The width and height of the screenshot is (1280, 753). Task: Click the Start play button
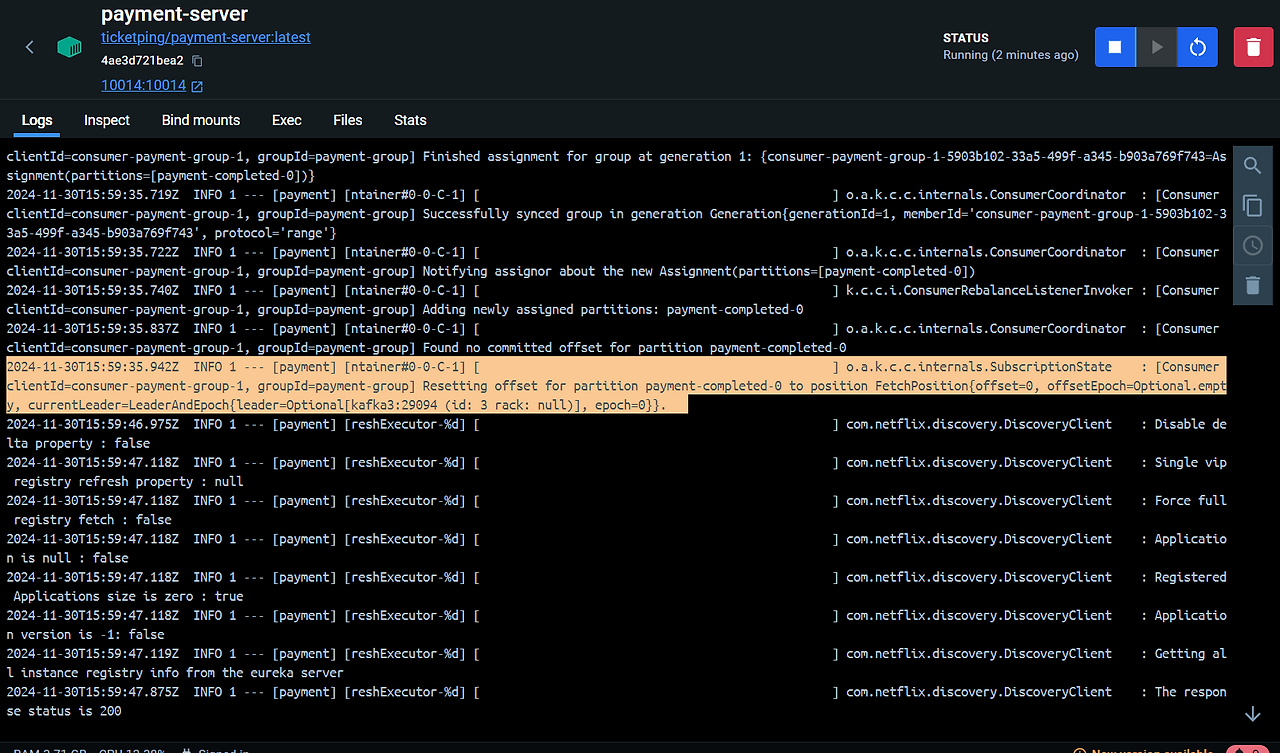[x=1157, y=47]
